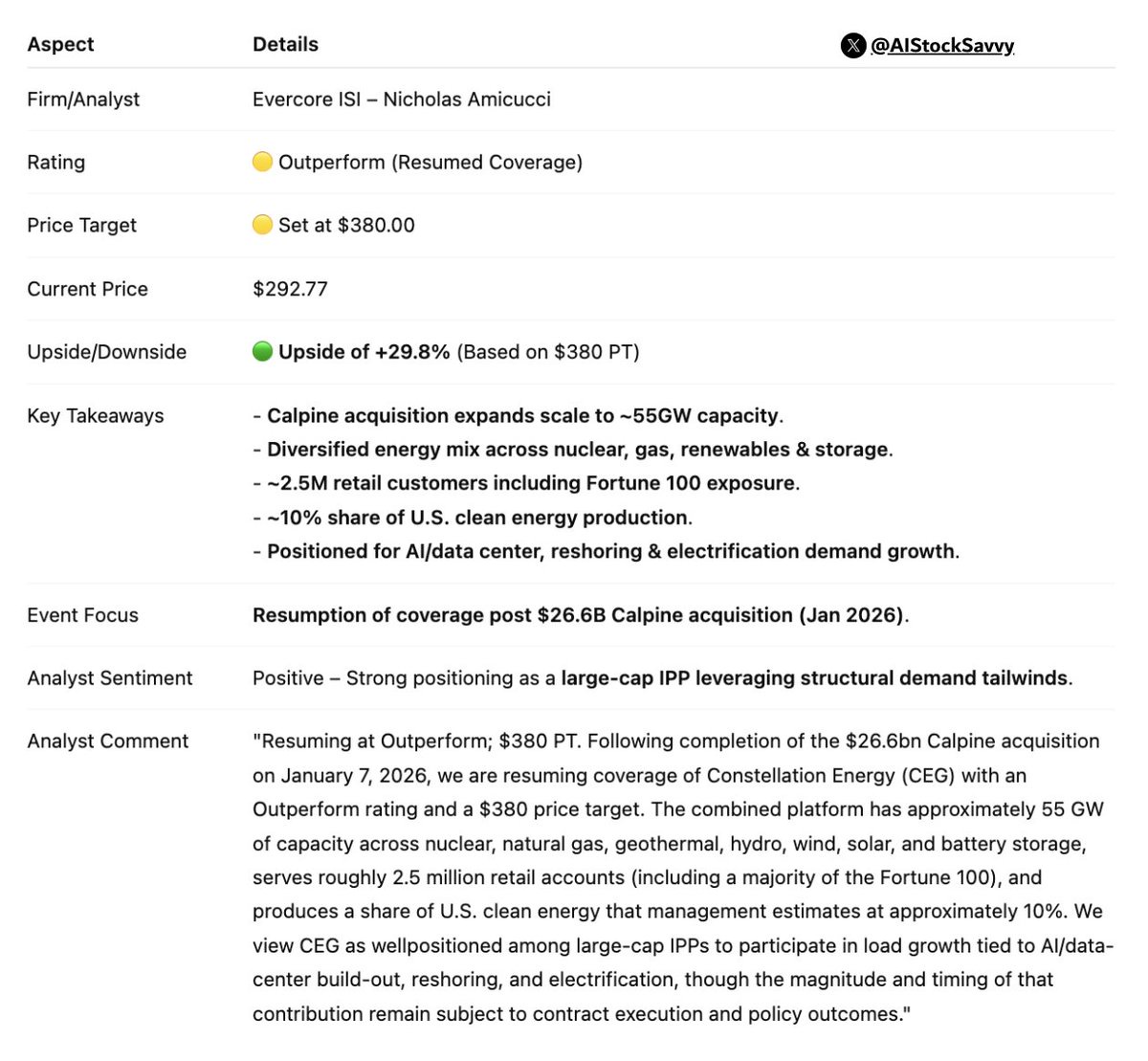Click the Price Target row label
This screenshot has height=1061, width=1148.
coord(81,225)
